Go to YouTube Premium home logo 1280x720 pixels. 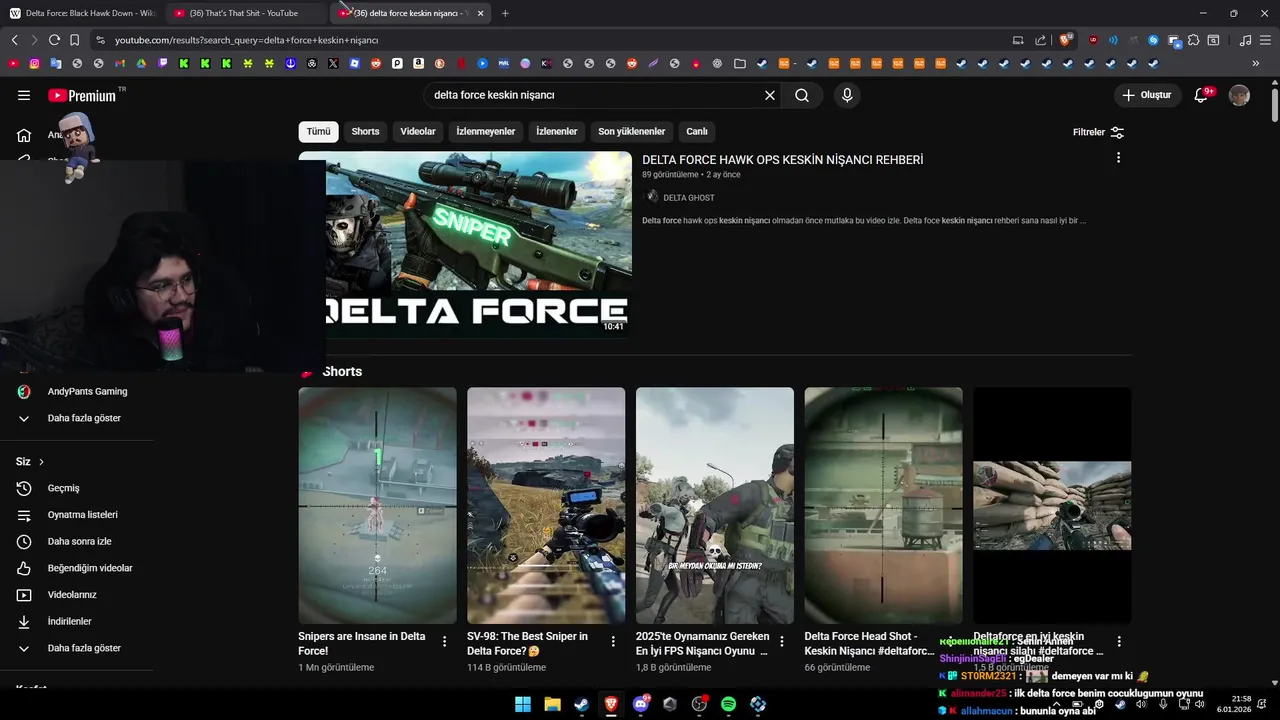(x=82, y=96)
